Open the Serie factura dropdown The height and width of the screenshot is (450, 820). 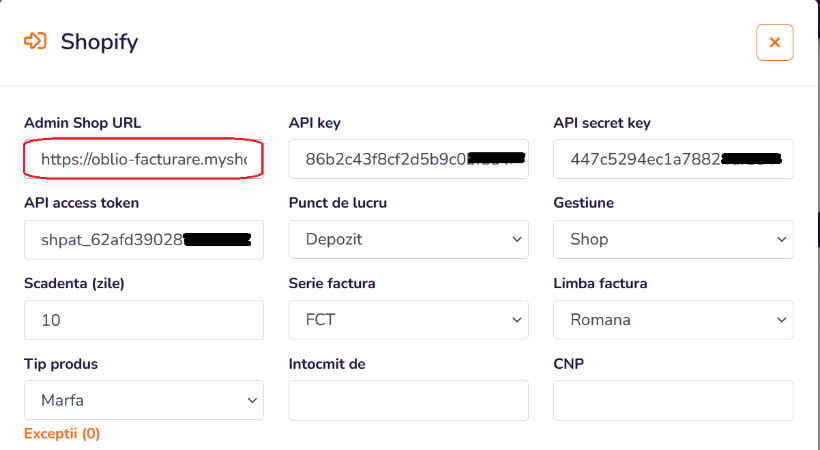click(408, 320)
